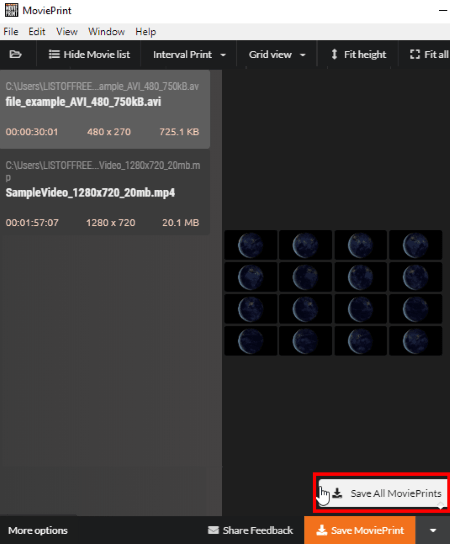This screenshot has width=450, height=544.
Task: Click the Fit all expand icon
Action: pos(415,54)
